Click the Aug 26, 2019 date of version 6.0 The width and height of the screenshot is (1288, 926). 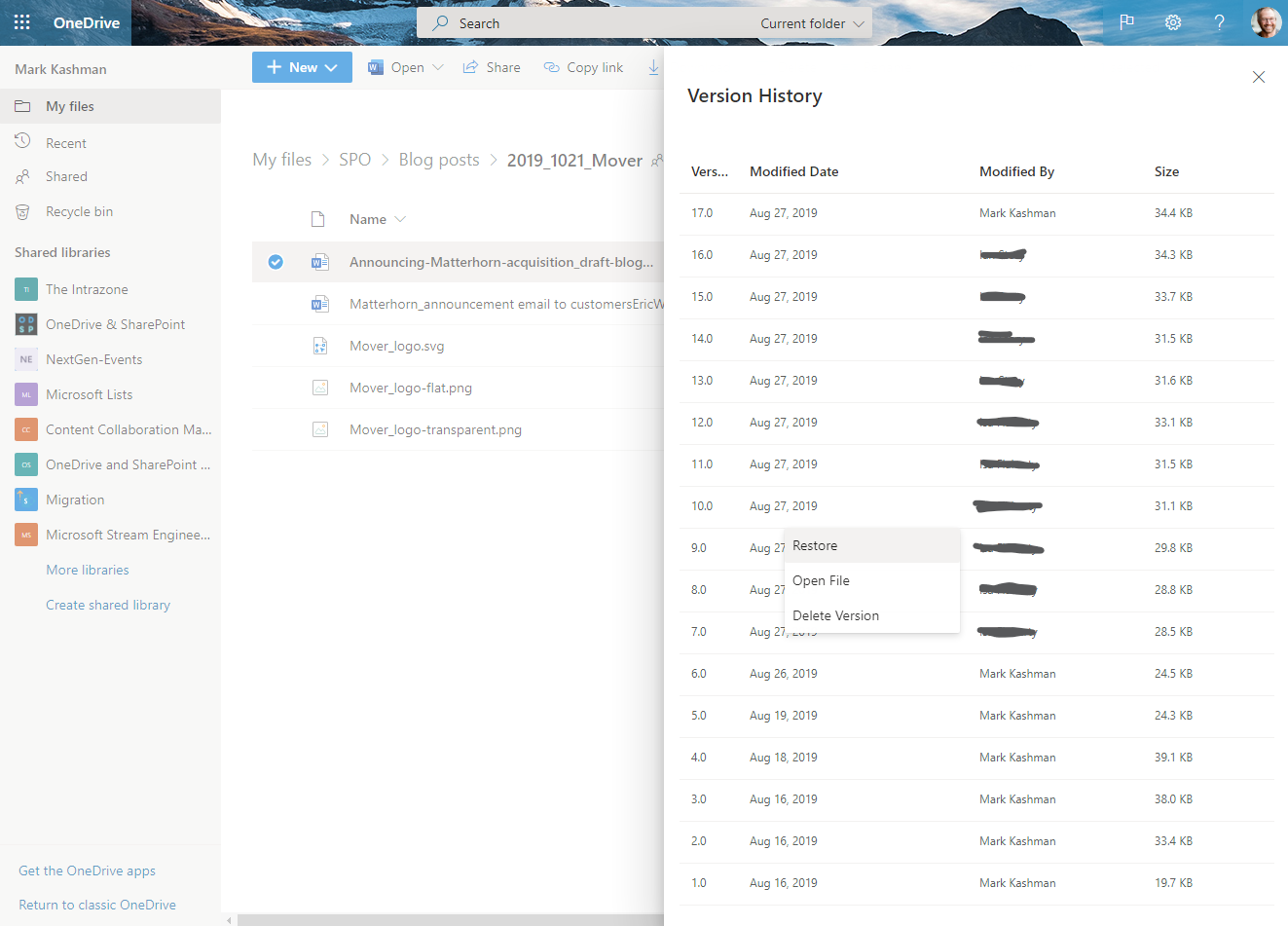[x=784, y=674]
